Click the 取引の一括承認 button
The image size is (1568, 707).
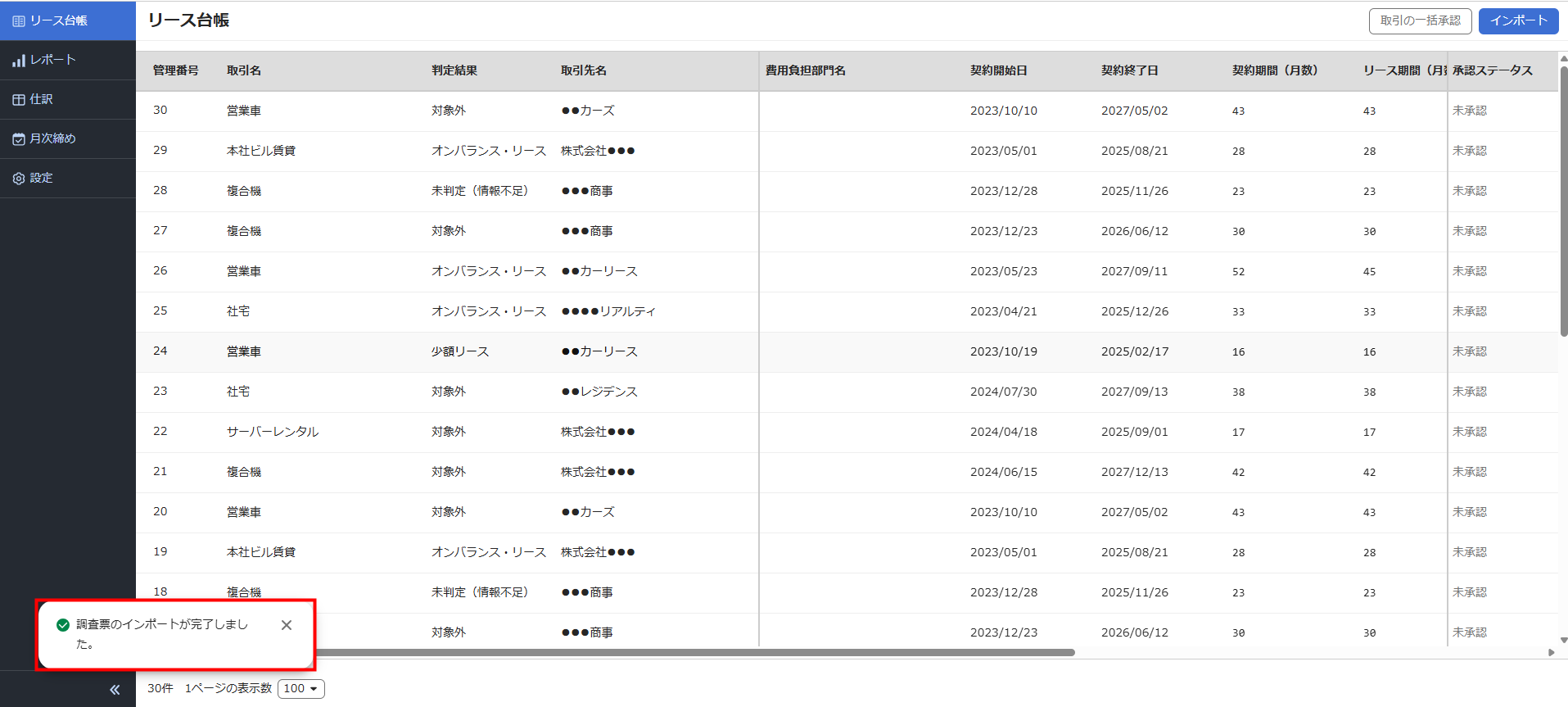(1420, 20)
